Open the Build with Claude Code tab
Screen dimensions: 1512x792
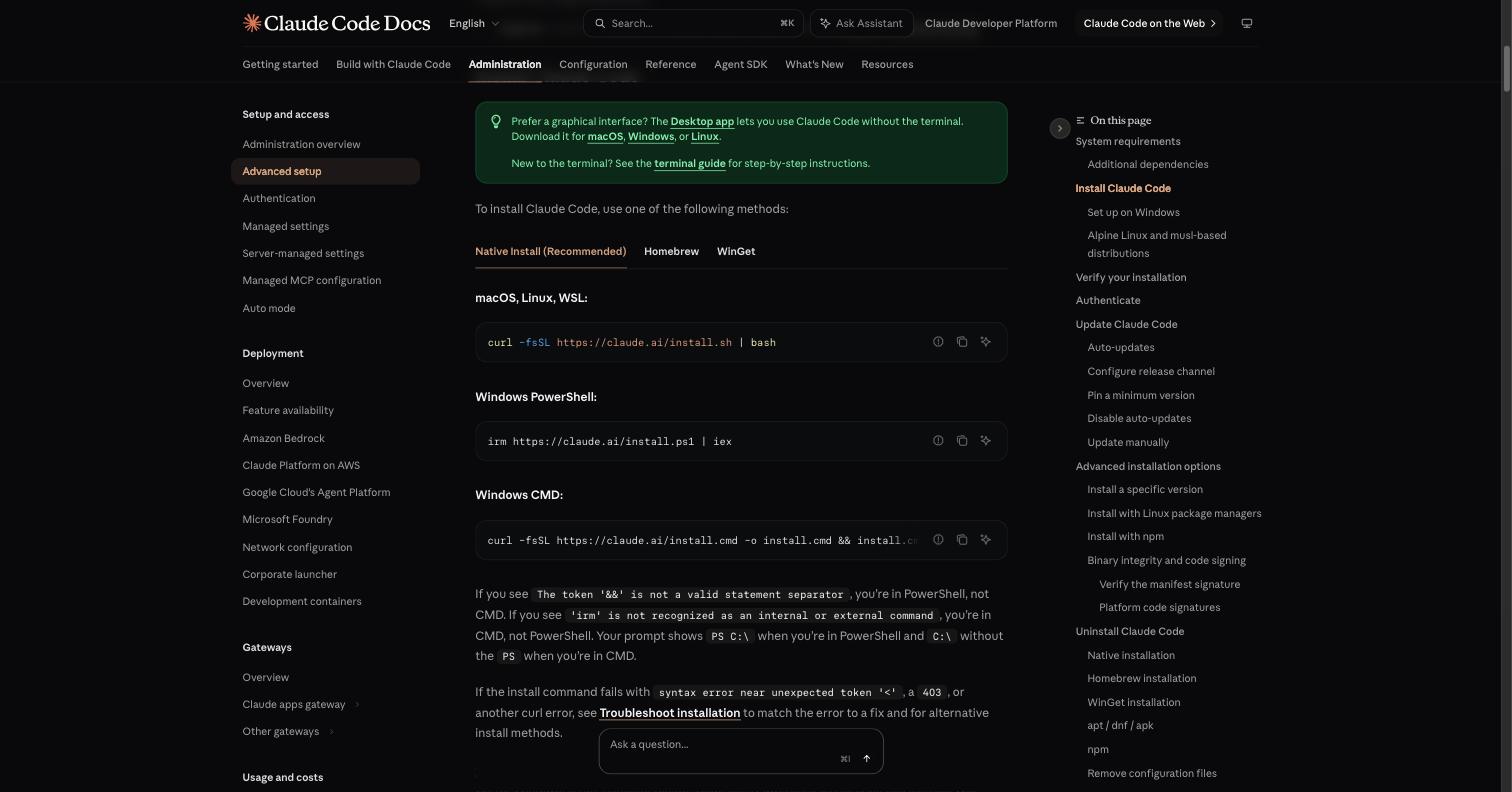(x=393, y=64)
